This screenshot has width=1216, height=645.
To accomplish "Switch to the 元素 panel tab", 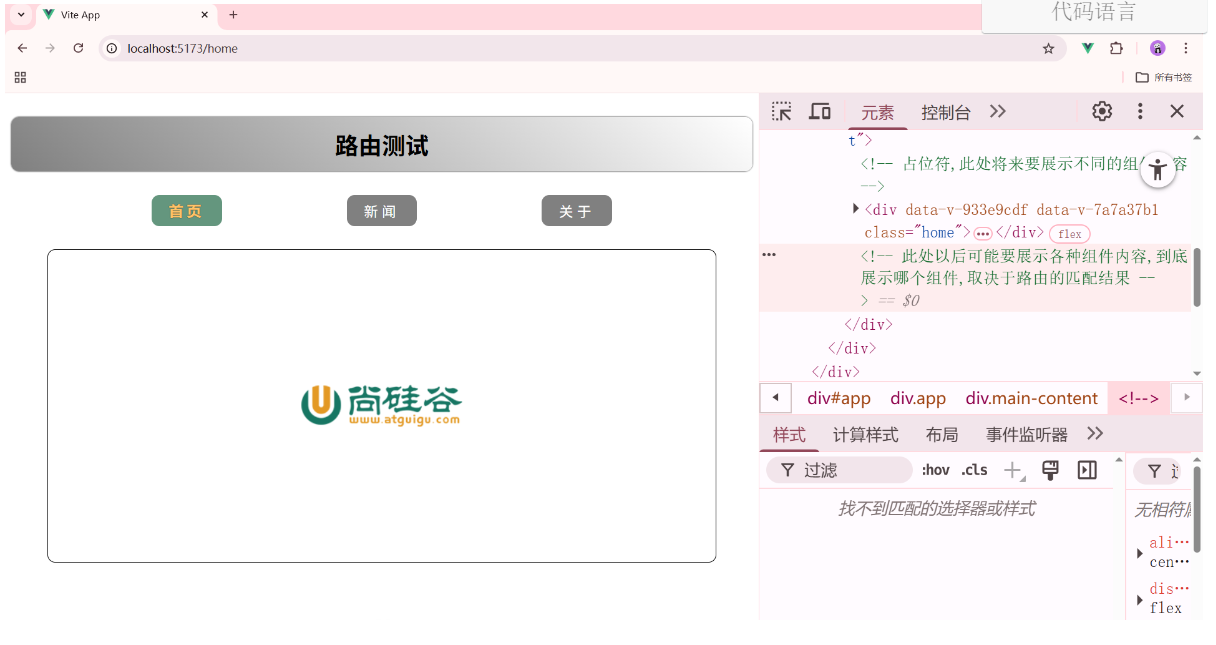I will click(x=878, y=112).
